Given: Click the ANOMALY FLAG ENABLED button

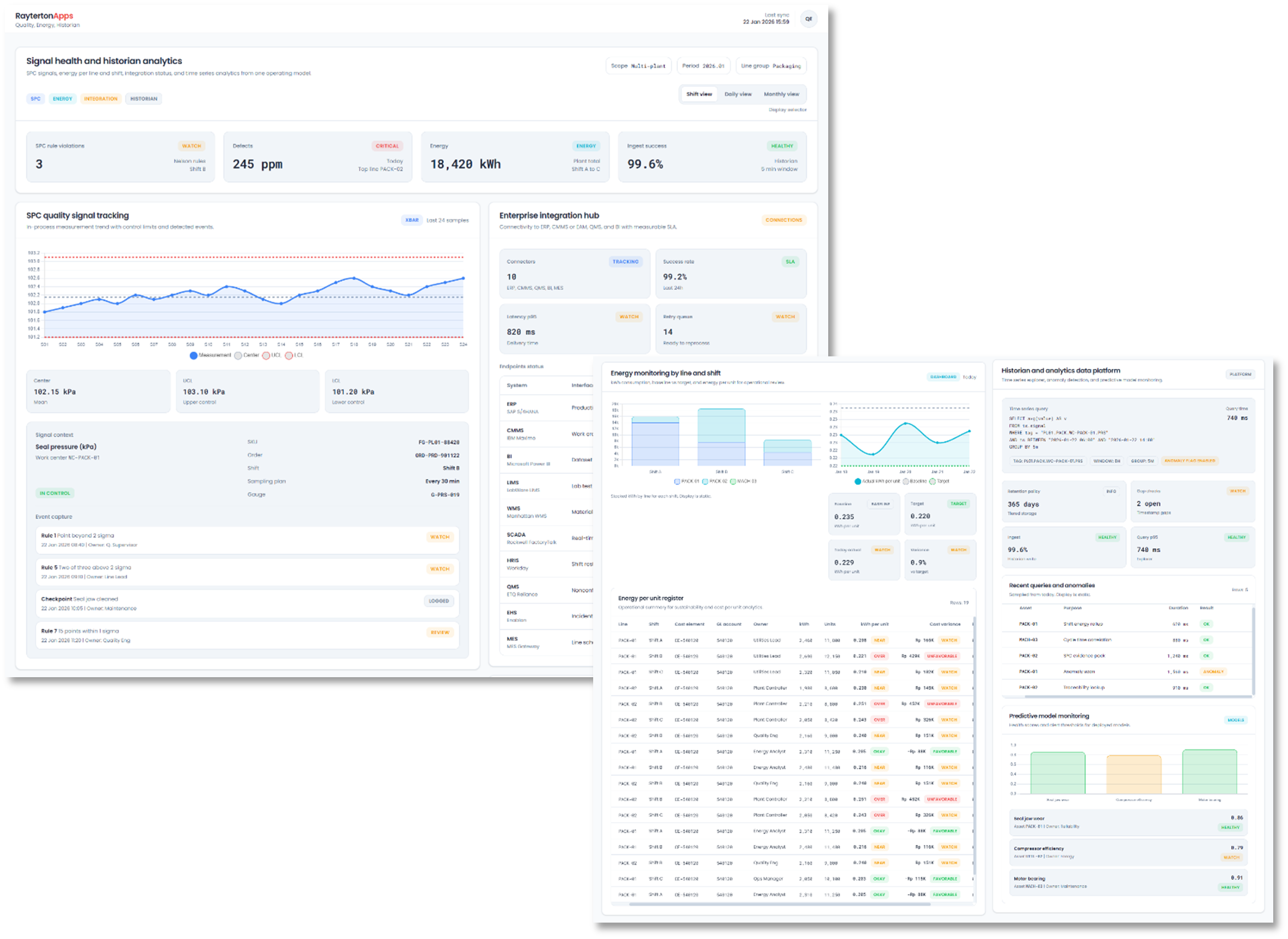Looking at the screenshot, I should [x=1190, y=461].
